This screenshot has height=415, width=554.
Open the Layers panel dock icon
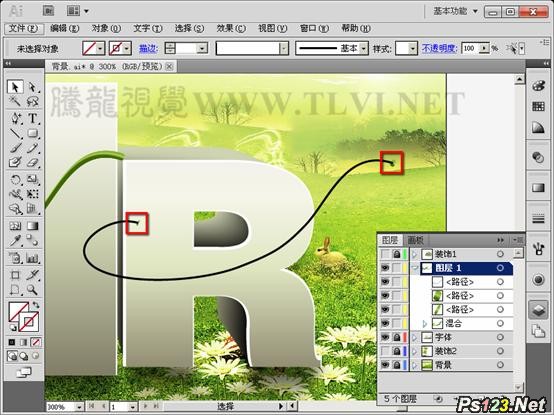[538, 310]
